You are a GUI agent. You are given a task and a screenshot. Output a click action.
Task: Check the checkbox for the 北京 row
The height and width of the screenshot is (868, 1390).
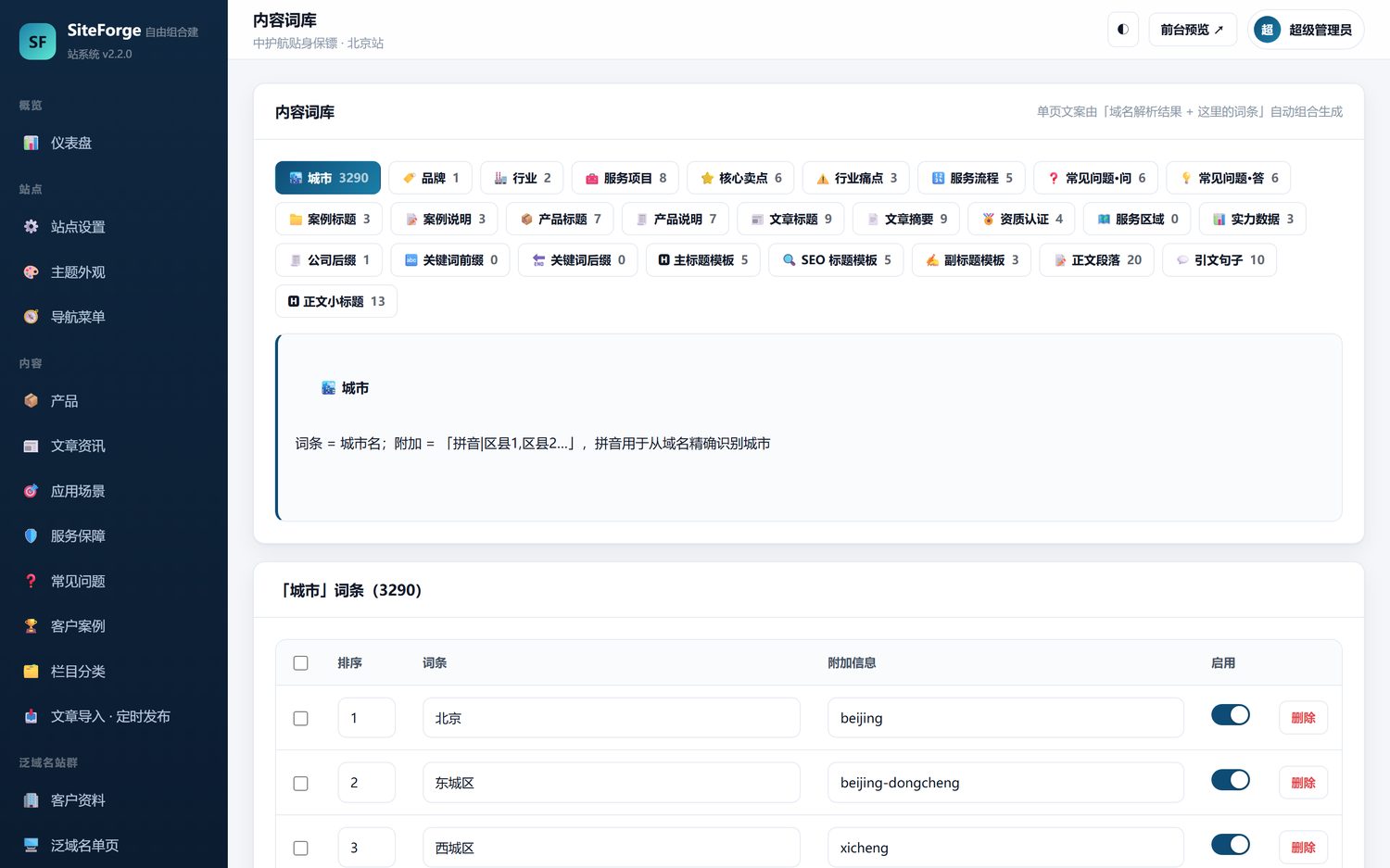pyautogui.click(x=300, y=719)
